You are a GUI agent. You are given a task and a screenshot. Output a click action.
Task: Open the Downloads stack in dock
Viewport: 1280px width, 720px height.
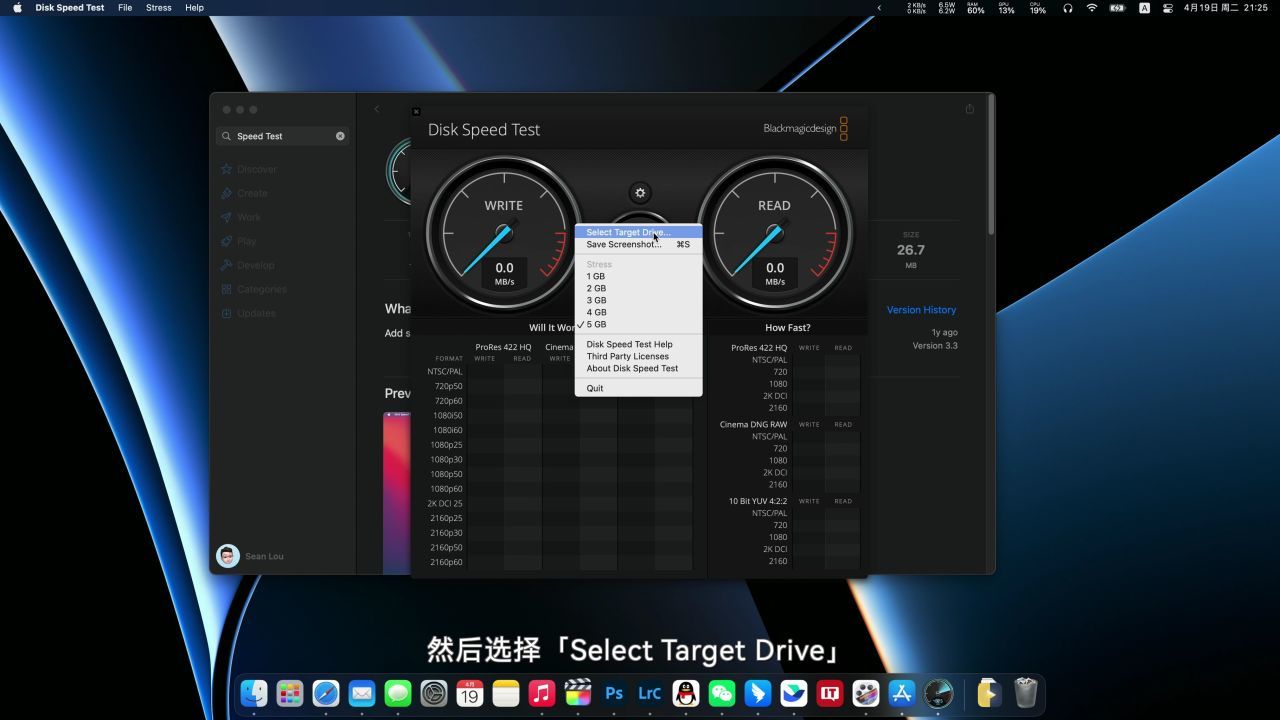(988, 693)
